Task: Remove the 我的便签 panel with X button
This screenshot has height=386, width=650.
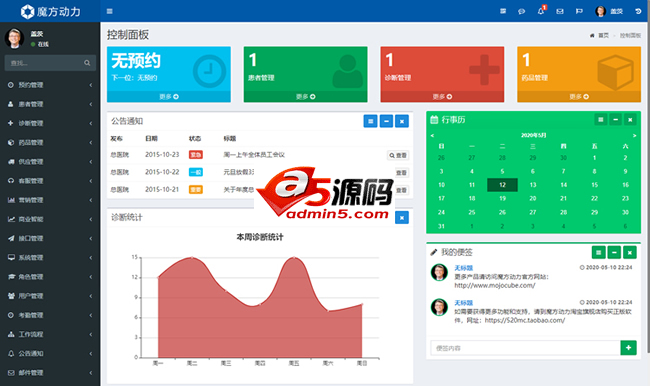Action: tap(630, 252)
